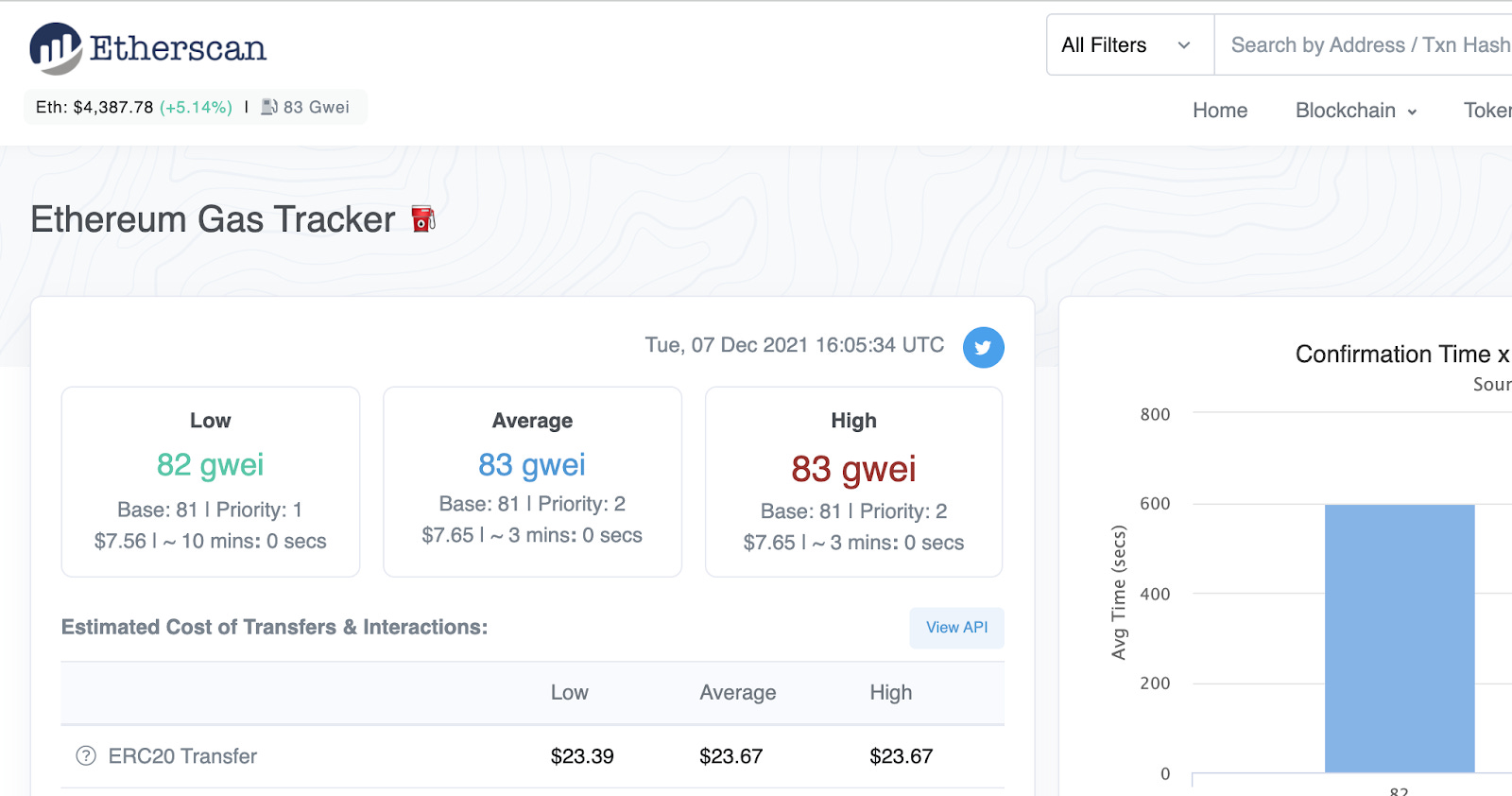Select the High 83 gwei value
The width and height of the screenshot is (1512, 796).
click(x=853, y=469)
